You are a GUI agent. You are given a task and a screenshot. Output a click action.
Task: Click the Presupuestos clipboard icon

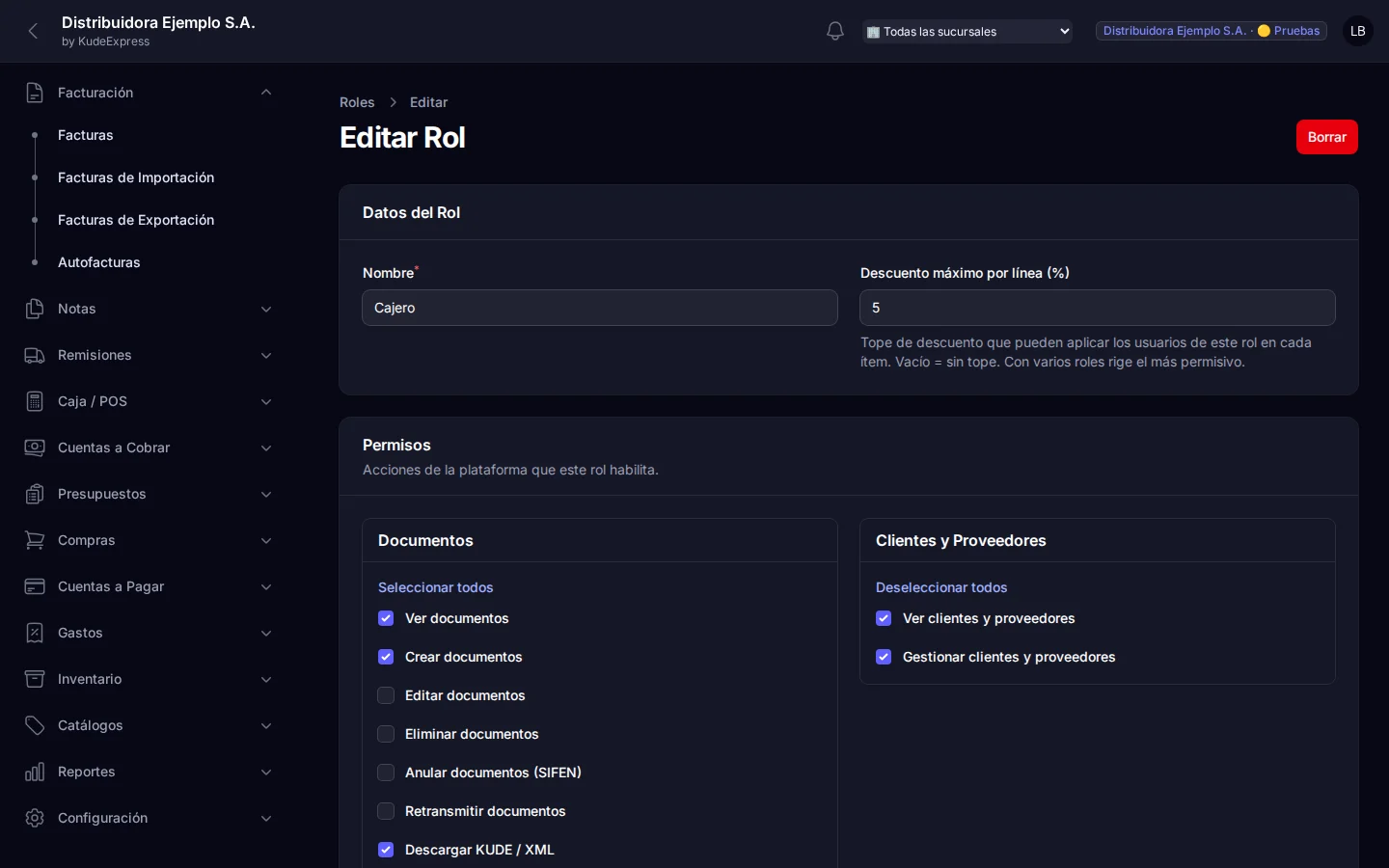tap(35, 494)
